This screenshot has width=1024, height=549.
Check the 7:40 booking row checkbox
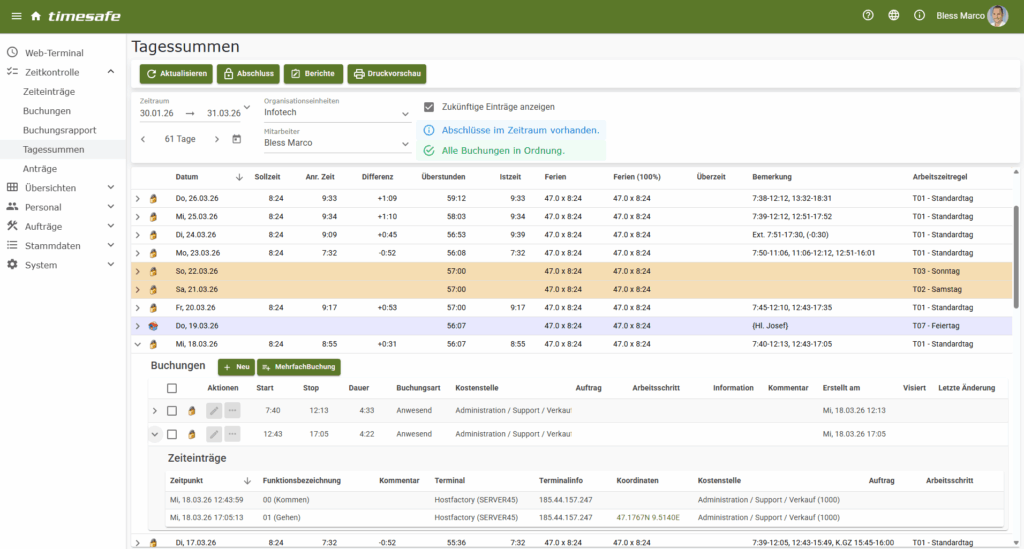(172, 411)
